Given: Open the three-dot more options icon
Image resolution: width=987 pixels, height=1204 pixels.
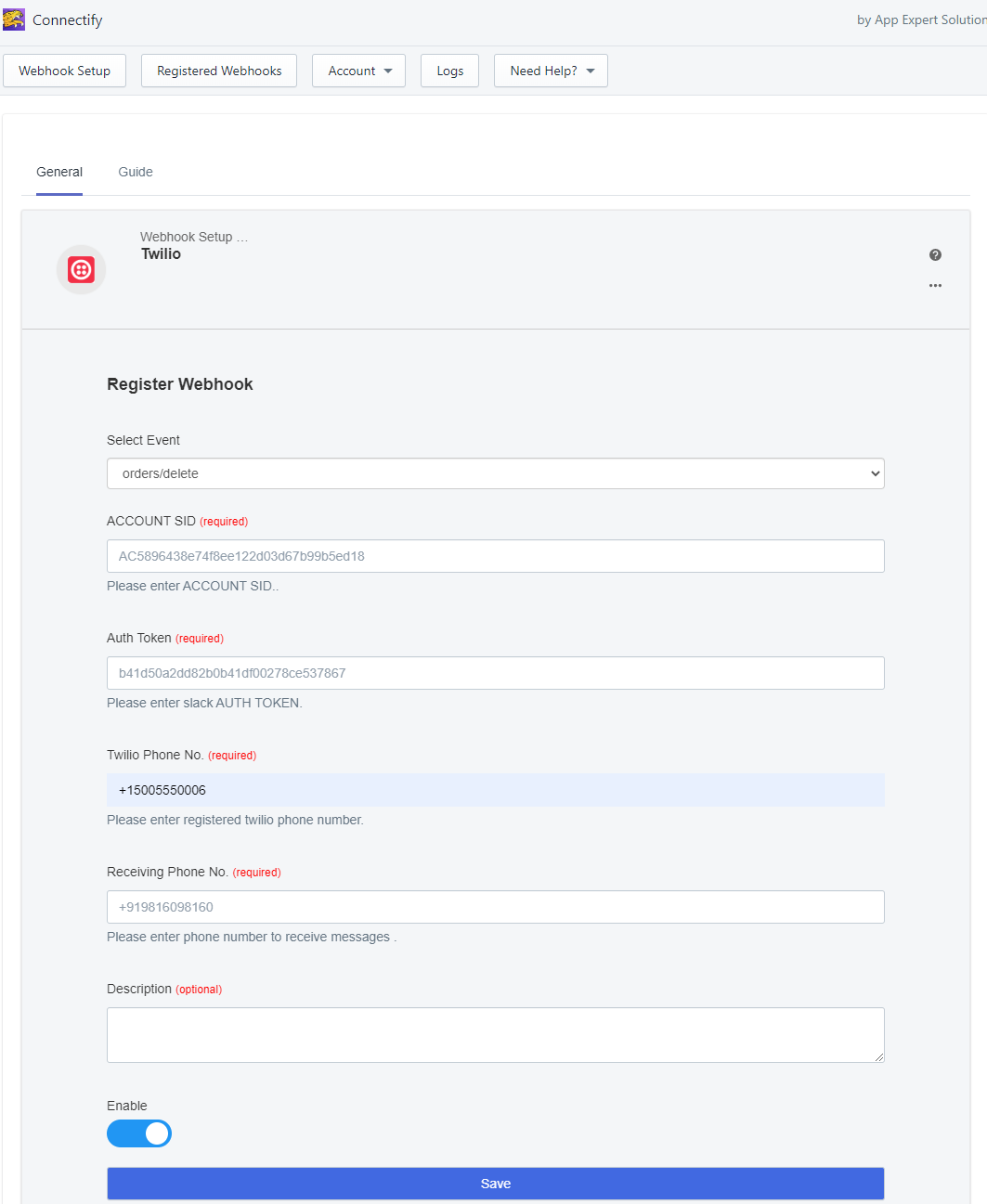Looking at the screenshot, I should [x=935, y=286].
